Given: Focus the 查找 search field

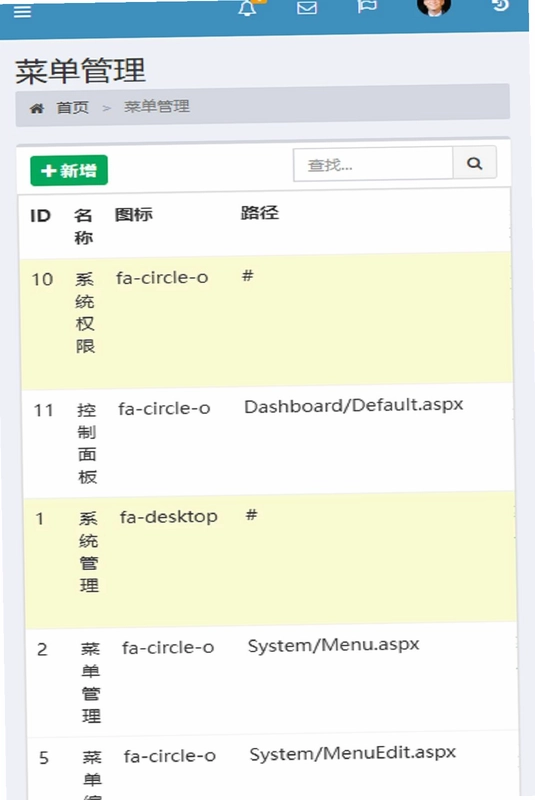Looking at the screenshot, I should tap(373, 164).
